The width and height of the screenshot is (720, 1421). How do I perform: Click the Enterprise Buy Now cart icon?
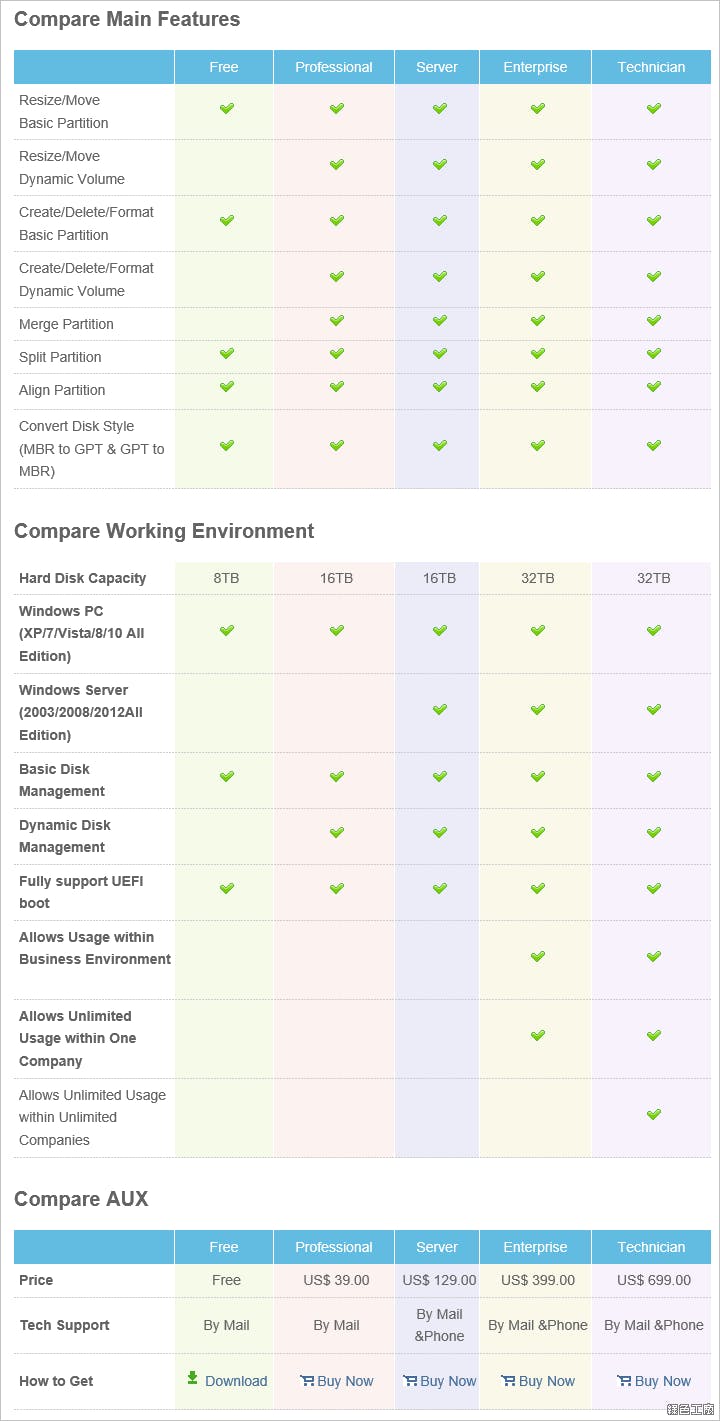(x=509, y=1381)
